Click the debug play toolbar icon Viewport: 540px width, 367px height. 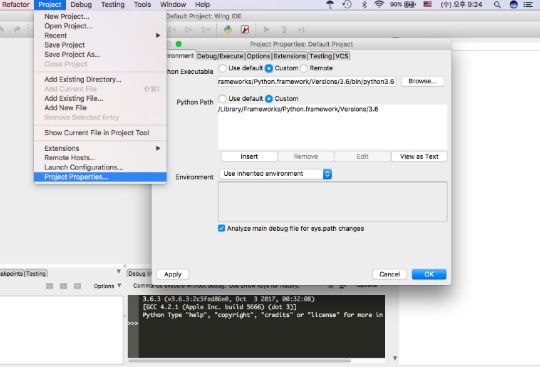pos(266,30)
